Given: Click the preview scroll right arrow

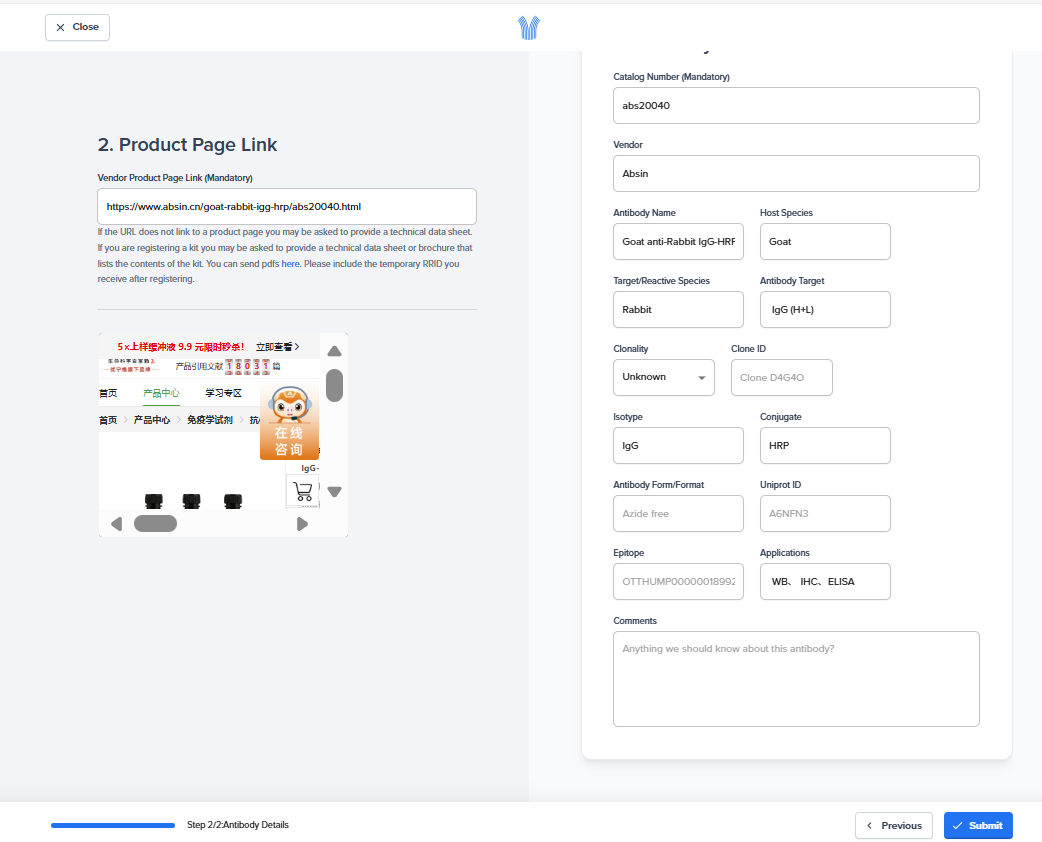Looking at the screenshot, I should pos(302,523).
